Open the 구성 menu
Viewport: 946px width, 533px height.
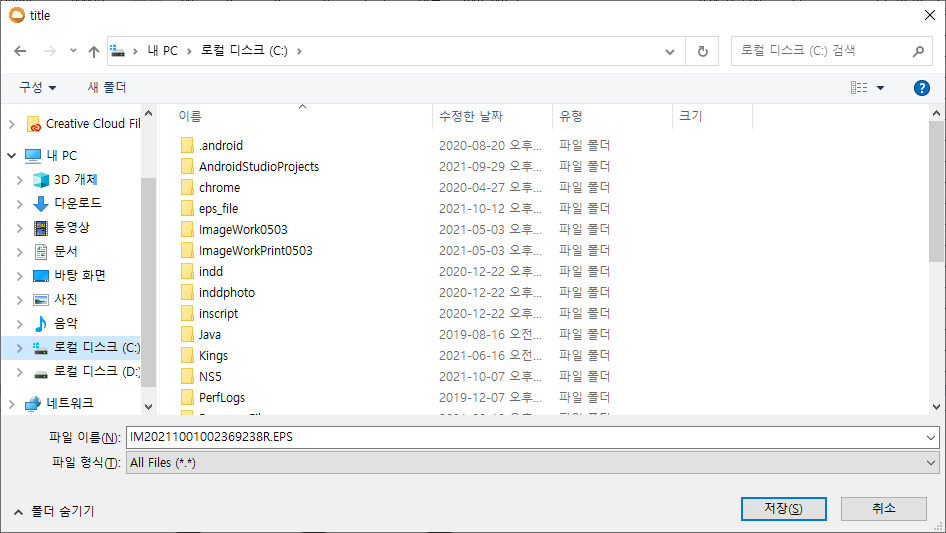pyautogui.click(x=37, y=88)
